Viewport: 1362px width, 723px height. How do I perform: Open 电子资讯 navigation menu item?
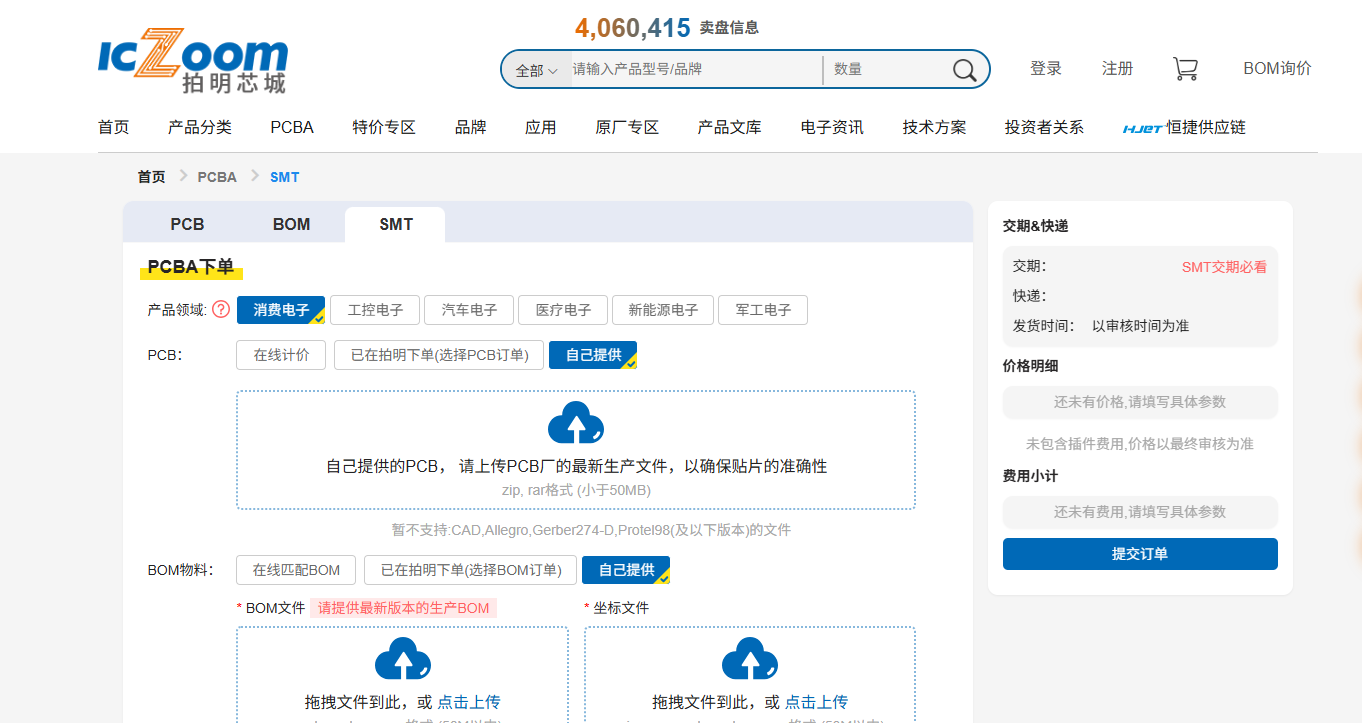pos(832,128)
